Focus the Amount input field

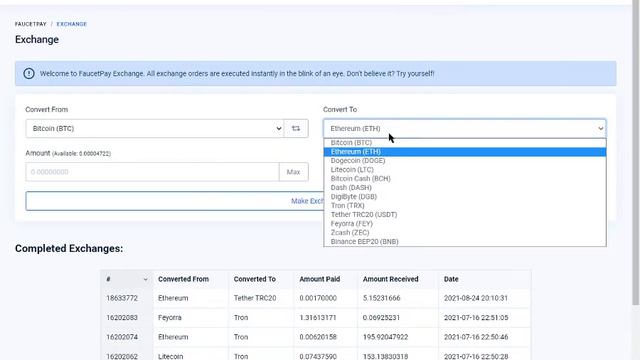(x=152, y=172)
